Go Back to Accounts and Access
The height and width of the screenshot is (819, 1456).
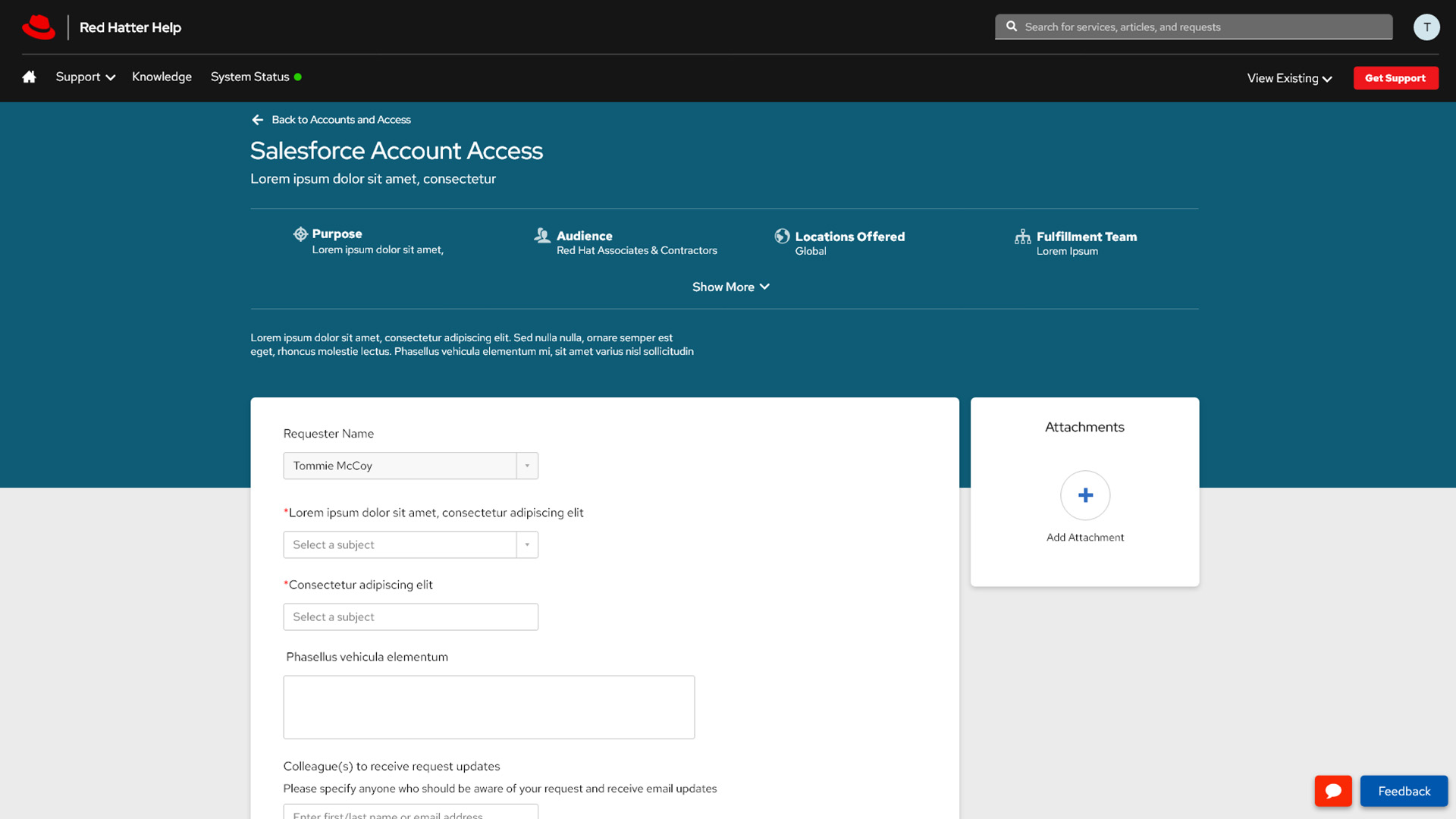[x=341, y=120]
